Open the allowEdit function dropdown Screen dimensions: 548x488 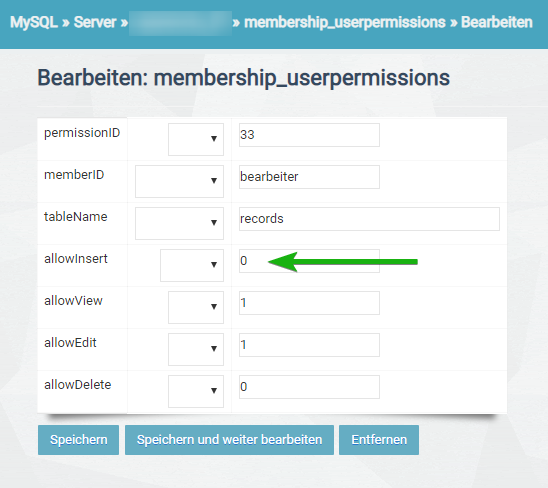(x=196, y=349)
